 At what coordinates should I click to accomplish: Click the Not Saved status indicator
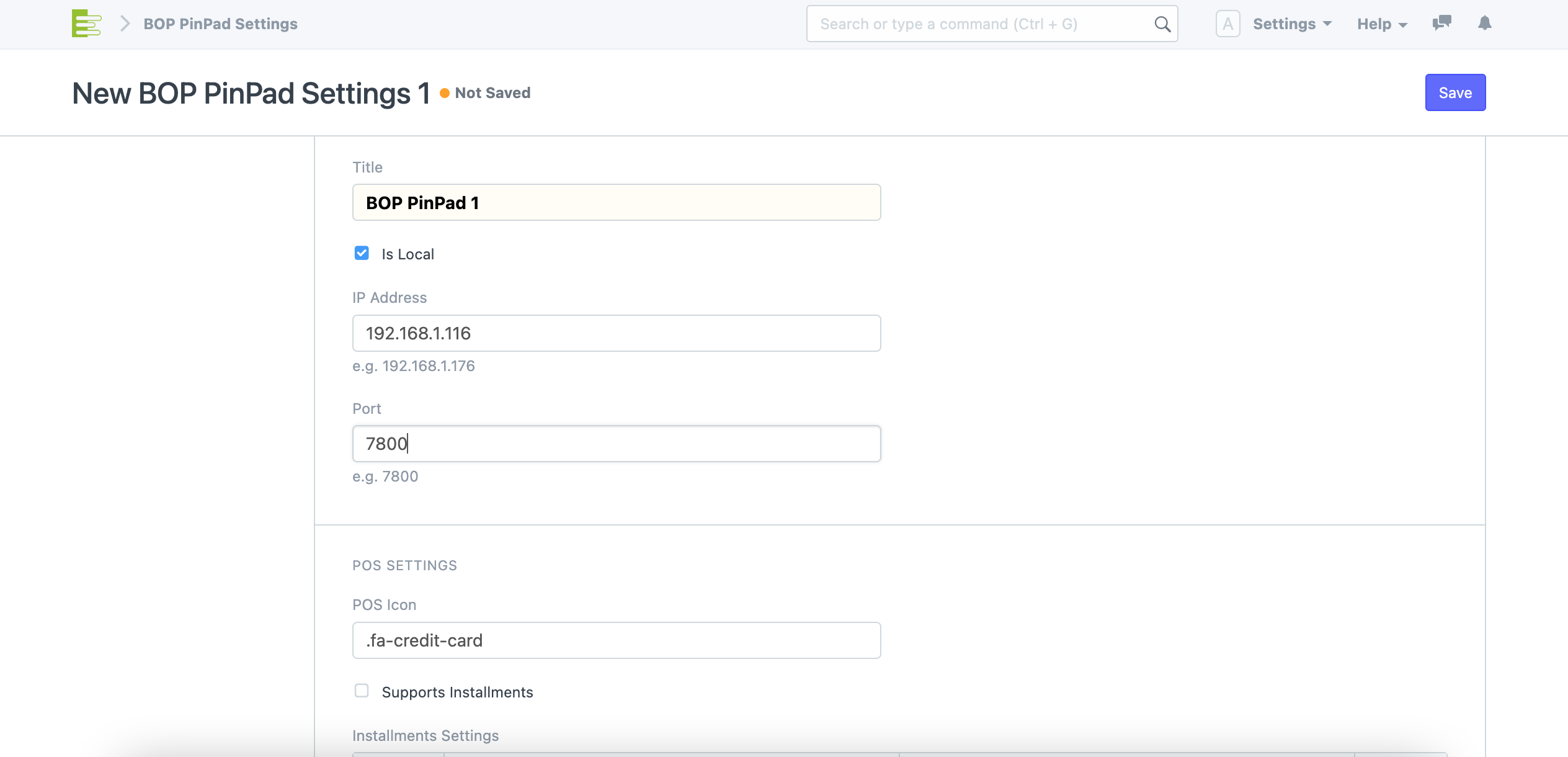486,92
